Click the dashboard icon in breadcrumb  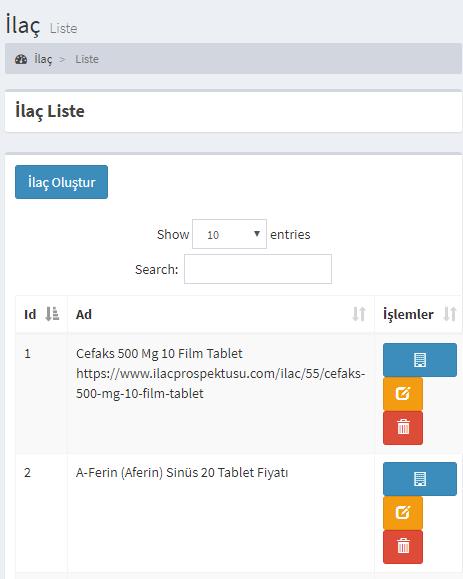pyautogui.click(x=21, y=59)
